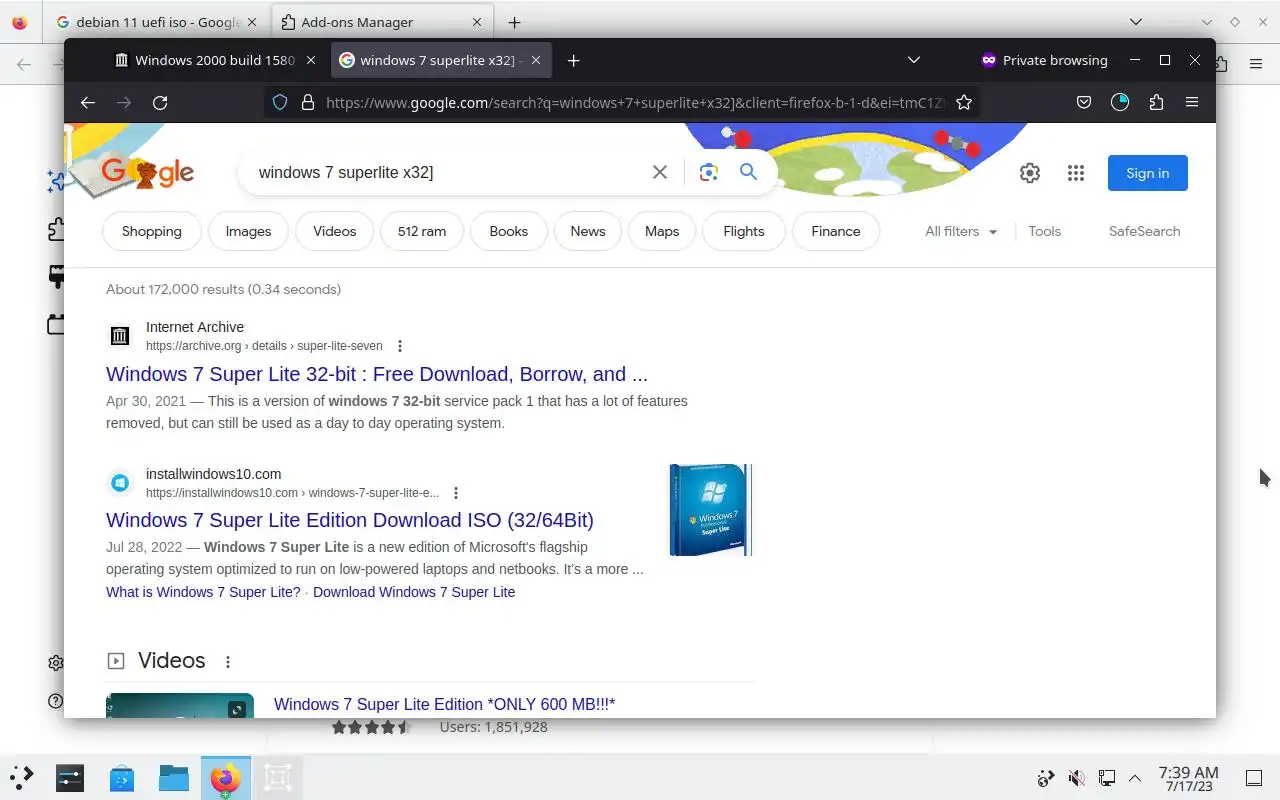This screenshot has height=800, width=1280.
Task: Bookmark this page with star icon
Action: 964,102
